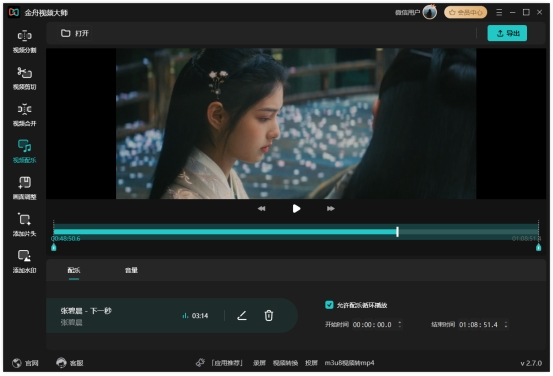
Task: Increase start time with the up arrow
Action: [400, 322]
